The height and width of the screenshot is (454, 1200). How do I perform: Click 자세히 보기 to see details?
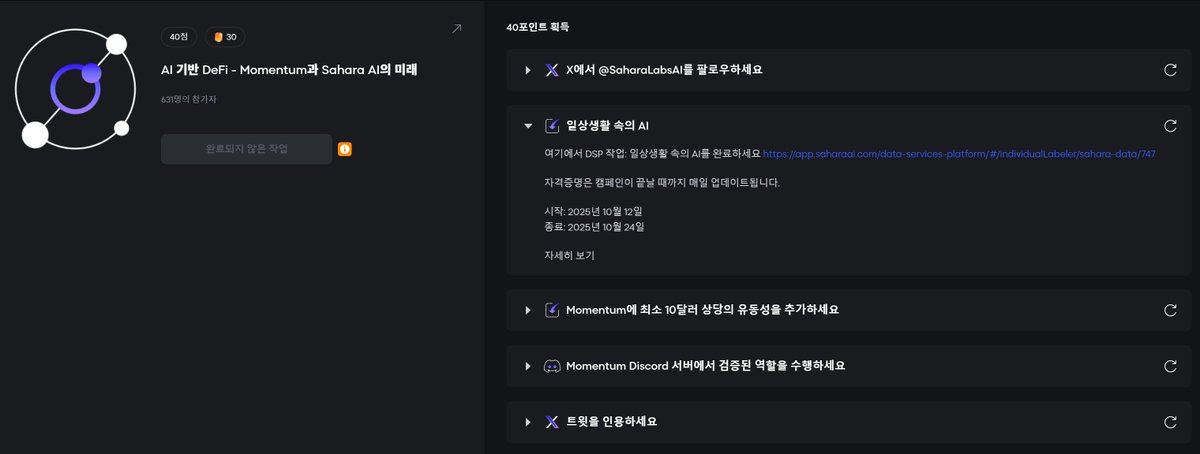click(569, 256)
